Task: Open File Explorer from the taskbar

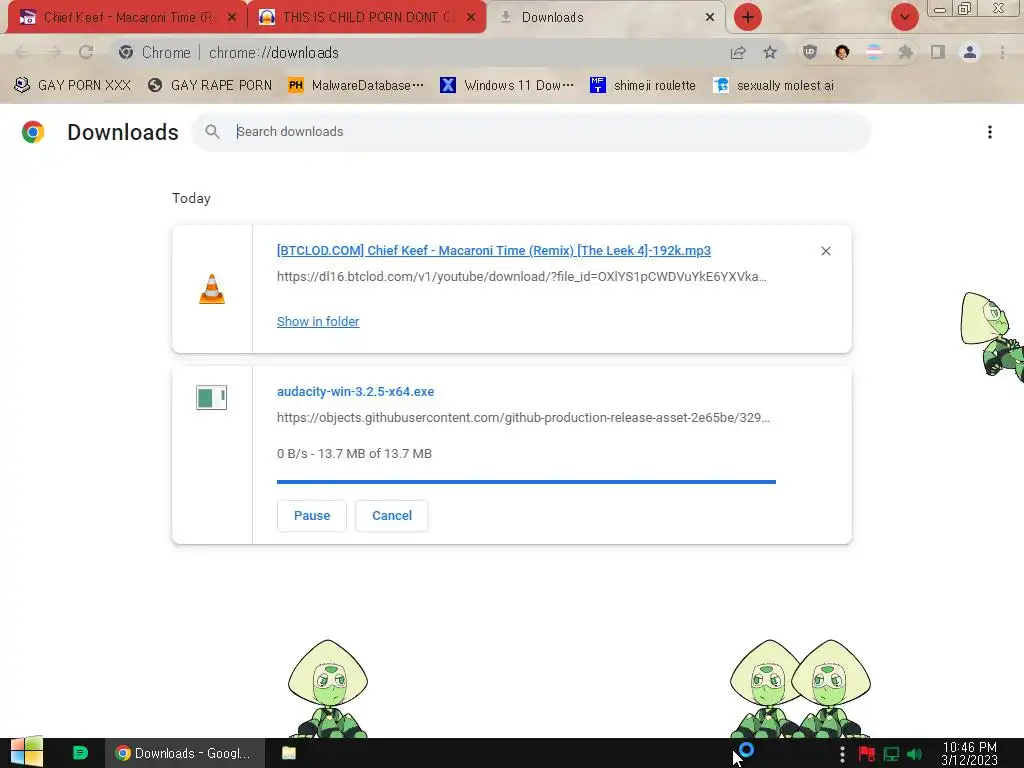Action: pyautogui.click(x=289, y=753)
